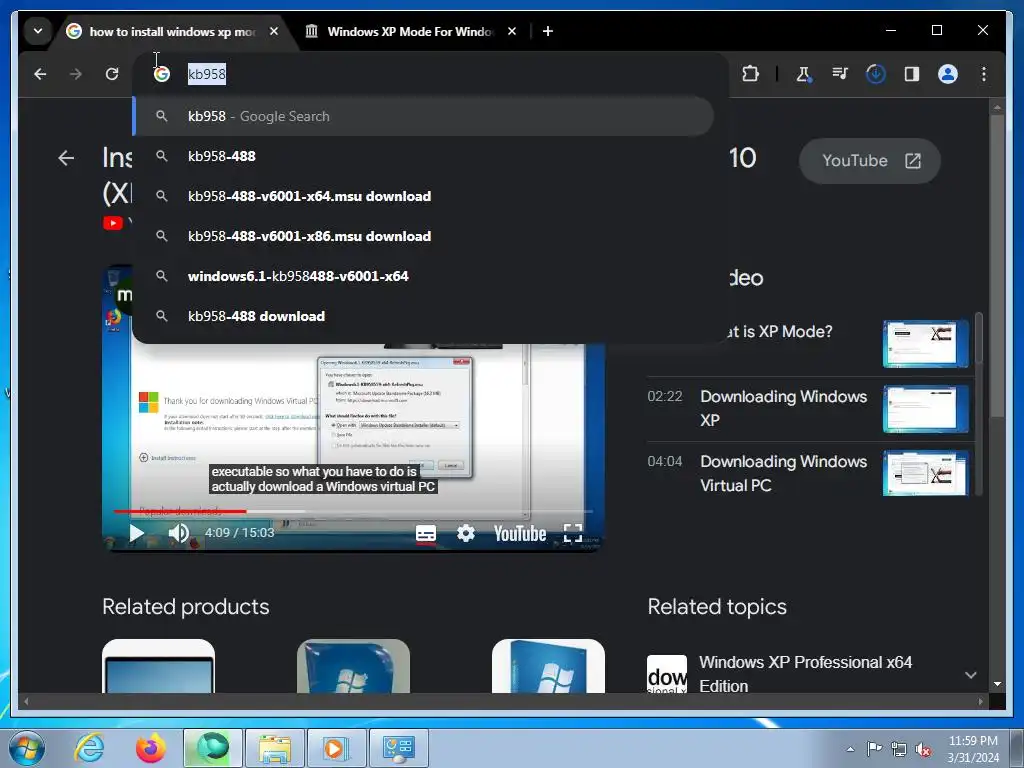Open Windows Explorer from taskbar
Image resolution: width=1024 pixels, height=768 pixels.
(x=274, y=748)
